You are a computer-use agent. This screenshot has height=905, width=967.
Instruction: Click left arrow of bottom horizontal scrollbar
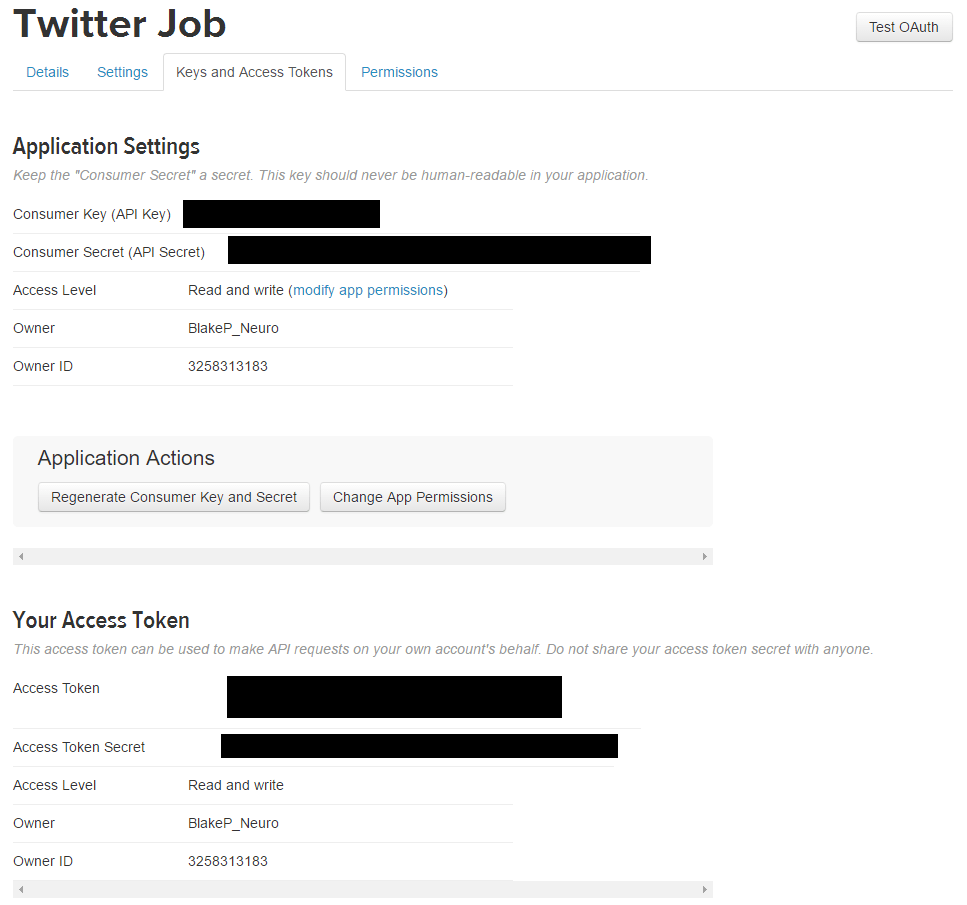pos(21,890)
